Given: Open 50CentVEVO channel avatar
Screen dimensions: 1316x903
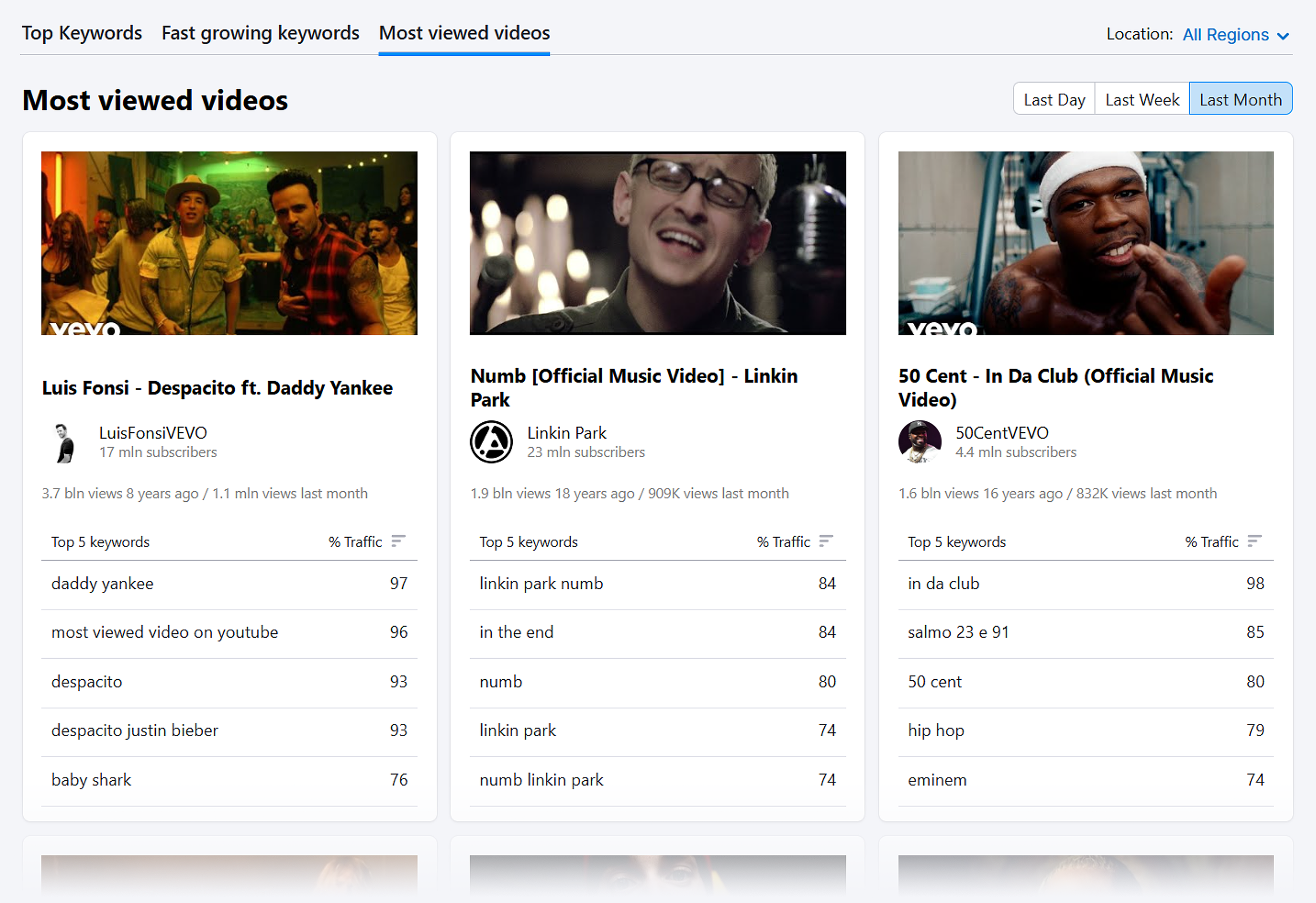Looking at the screenshot, I should click(920, 442).
